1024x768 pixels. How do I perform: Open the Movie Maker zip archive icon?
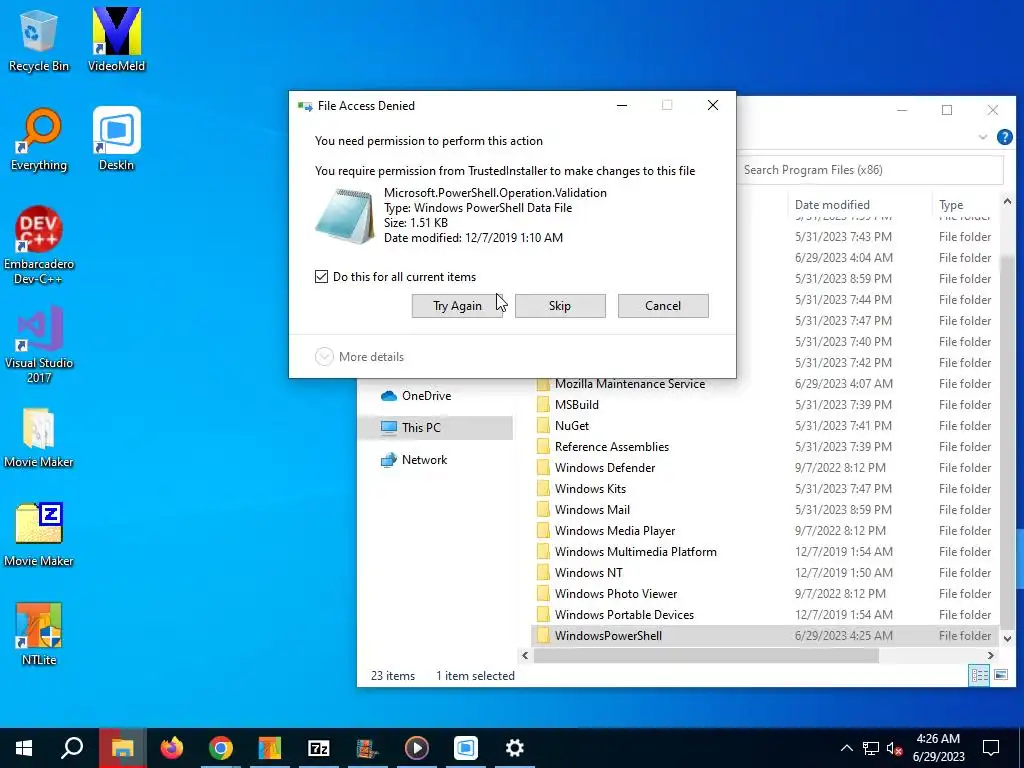click(39, 536)
